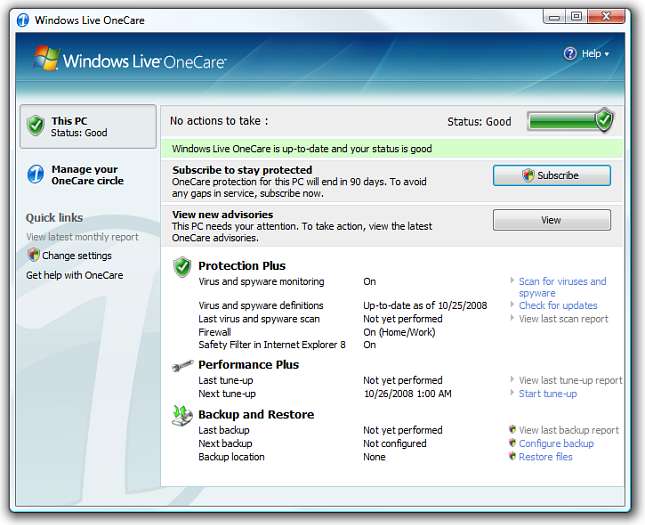Click the shield icon on the status bar
Image resolution: width=645 pixels, height=525 pixels.
pos(604,120)
